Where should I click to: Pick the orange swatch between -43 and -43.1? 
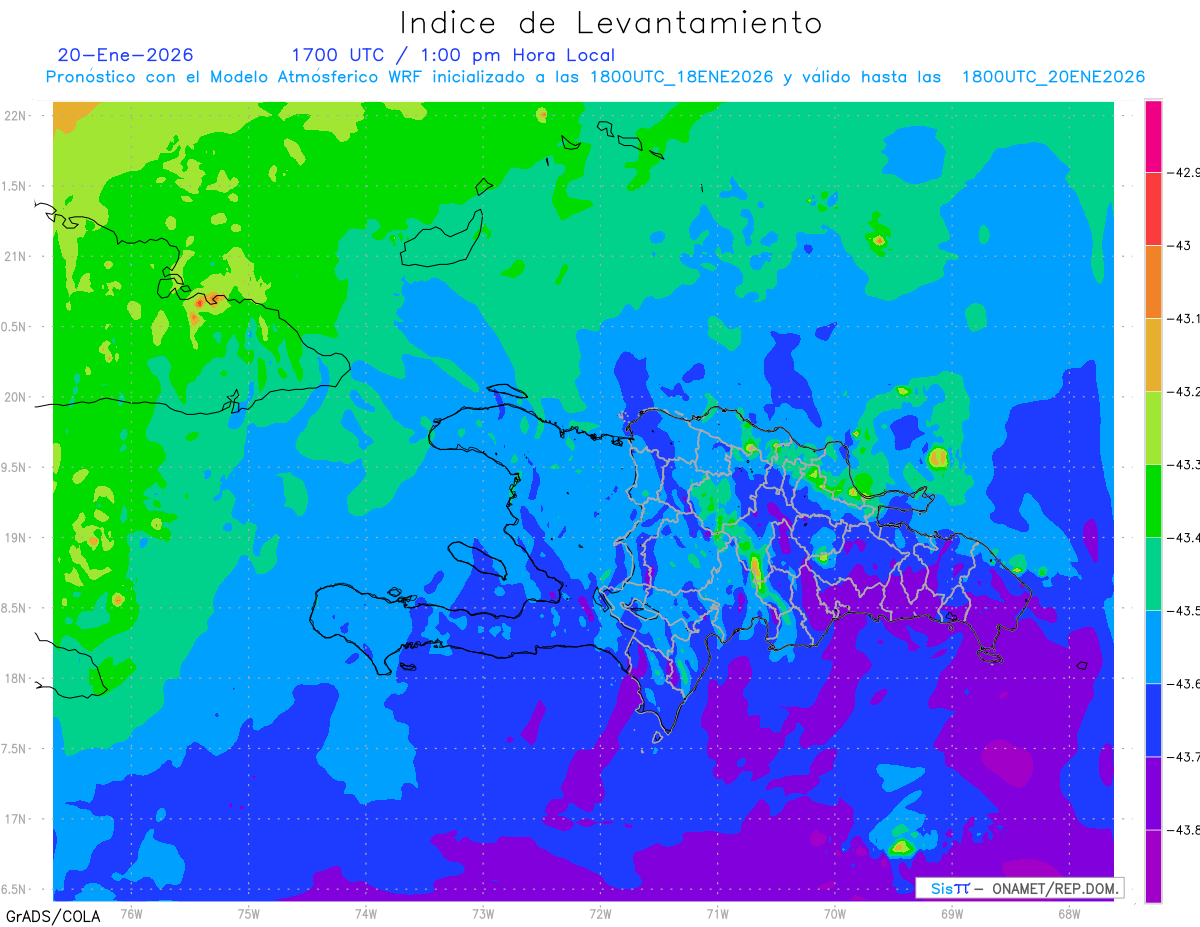click(1153, 282)
